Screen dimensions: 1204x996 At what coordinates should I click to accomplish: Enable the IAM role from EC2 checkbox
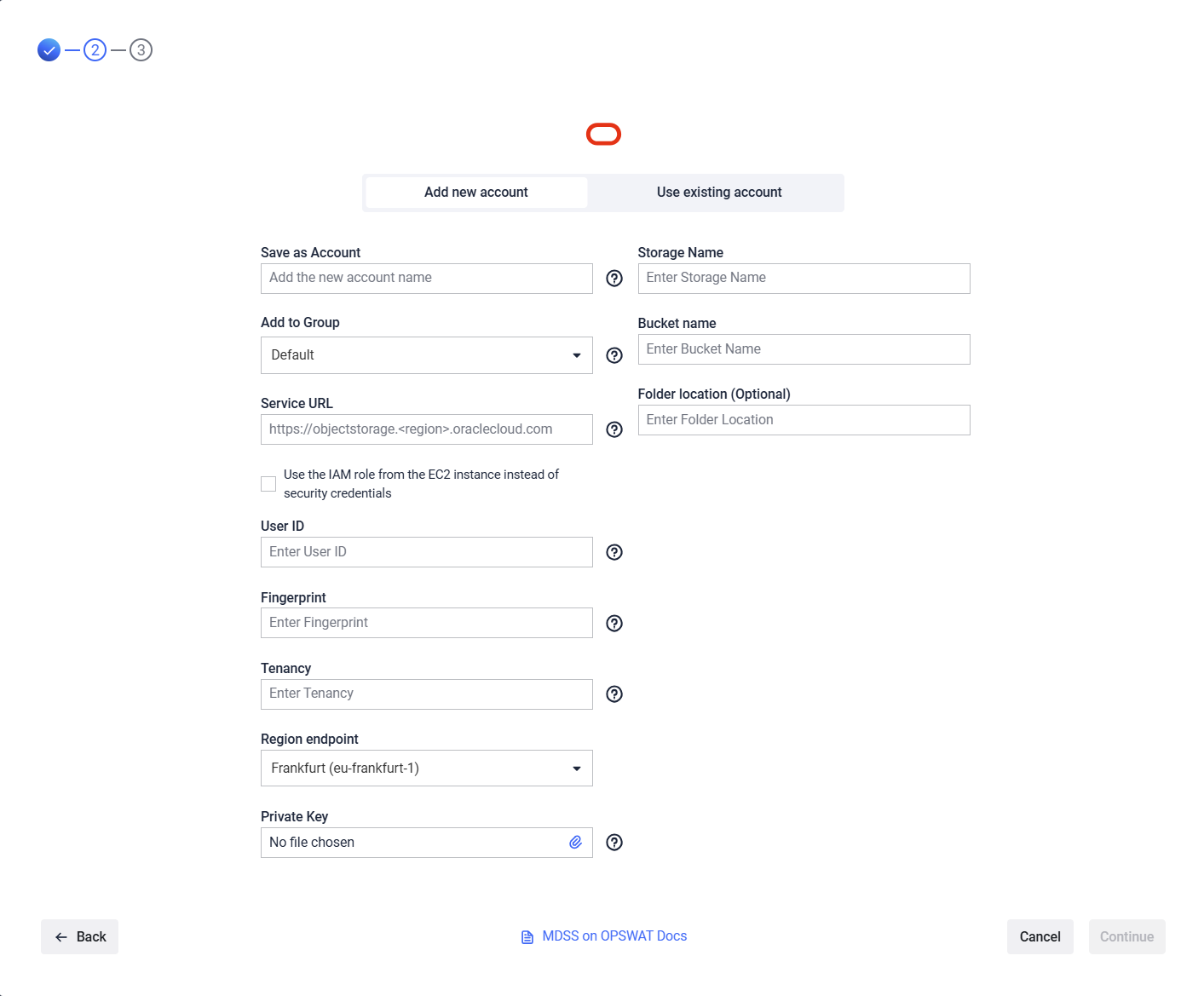(268, 484)
